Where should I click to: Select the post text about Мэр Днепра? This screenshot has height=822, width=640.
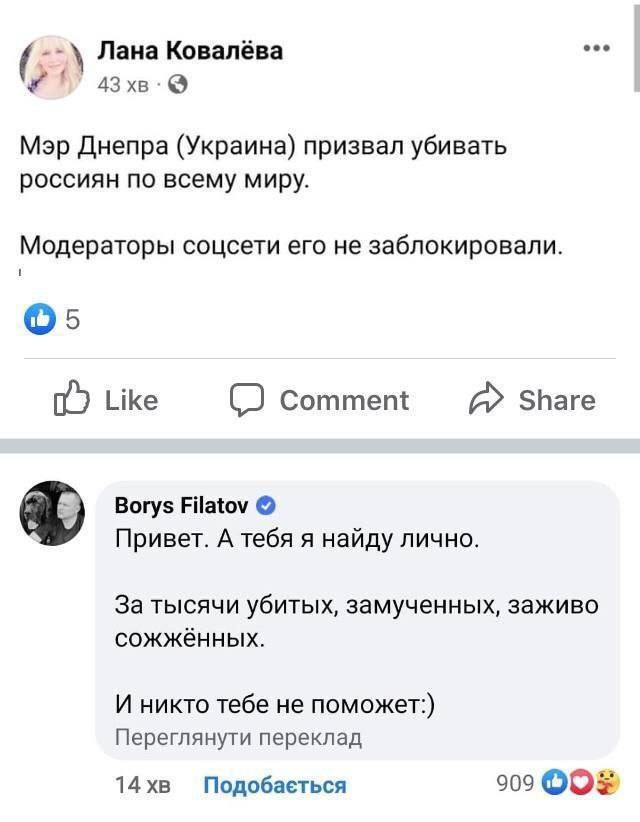click(x=264, y=164)
